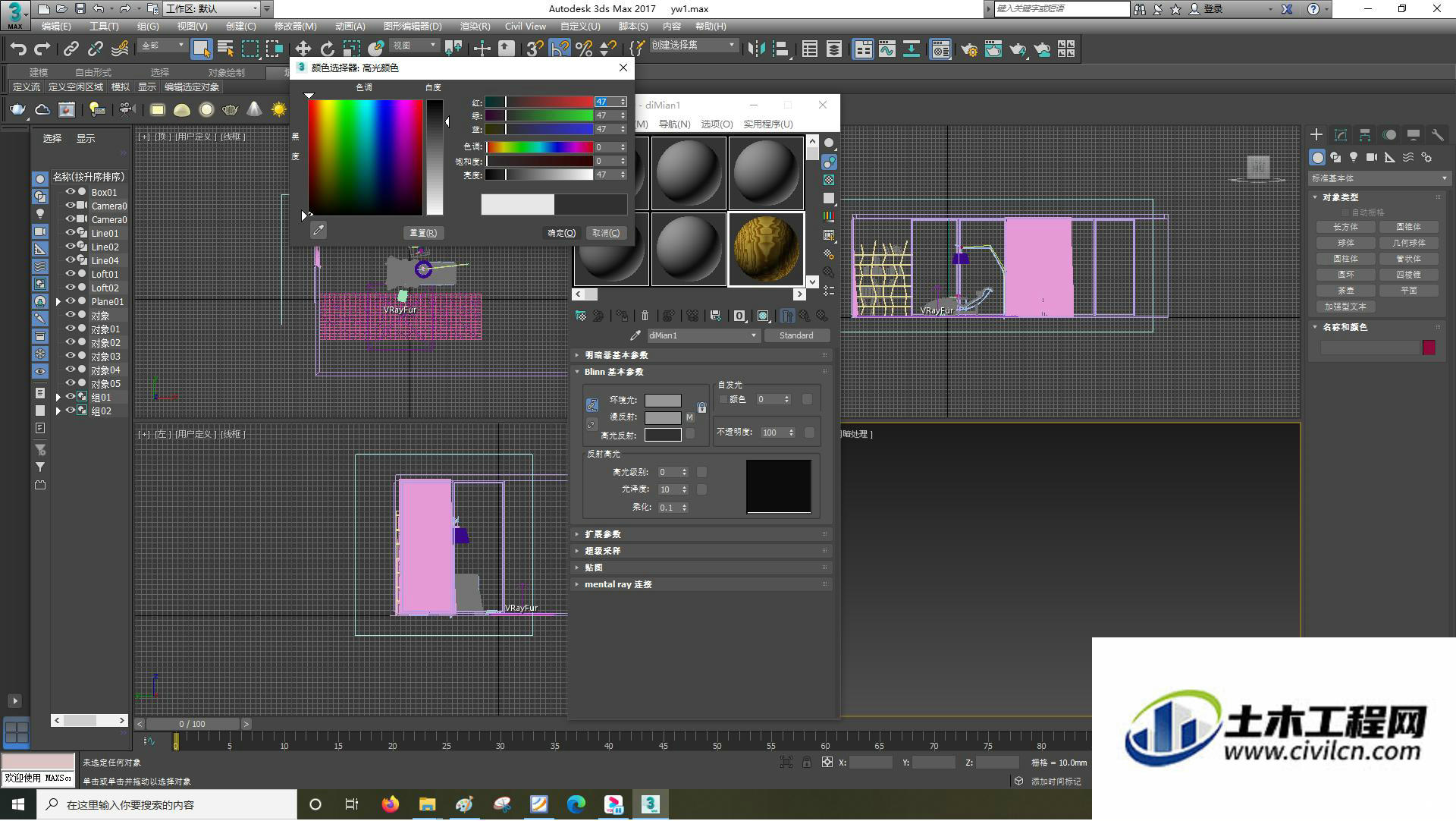Enable the 自发光 颜色 checkbox
This screenshot has height=821, width=1456.
click(723, 399)
